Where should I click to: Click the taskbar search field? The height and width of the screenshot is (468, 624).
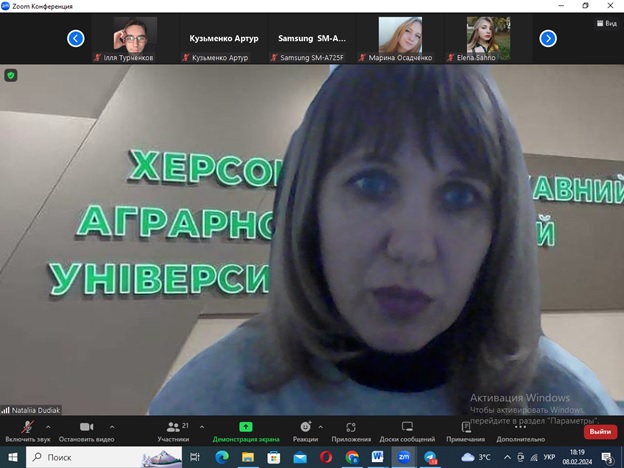point(104,457)
